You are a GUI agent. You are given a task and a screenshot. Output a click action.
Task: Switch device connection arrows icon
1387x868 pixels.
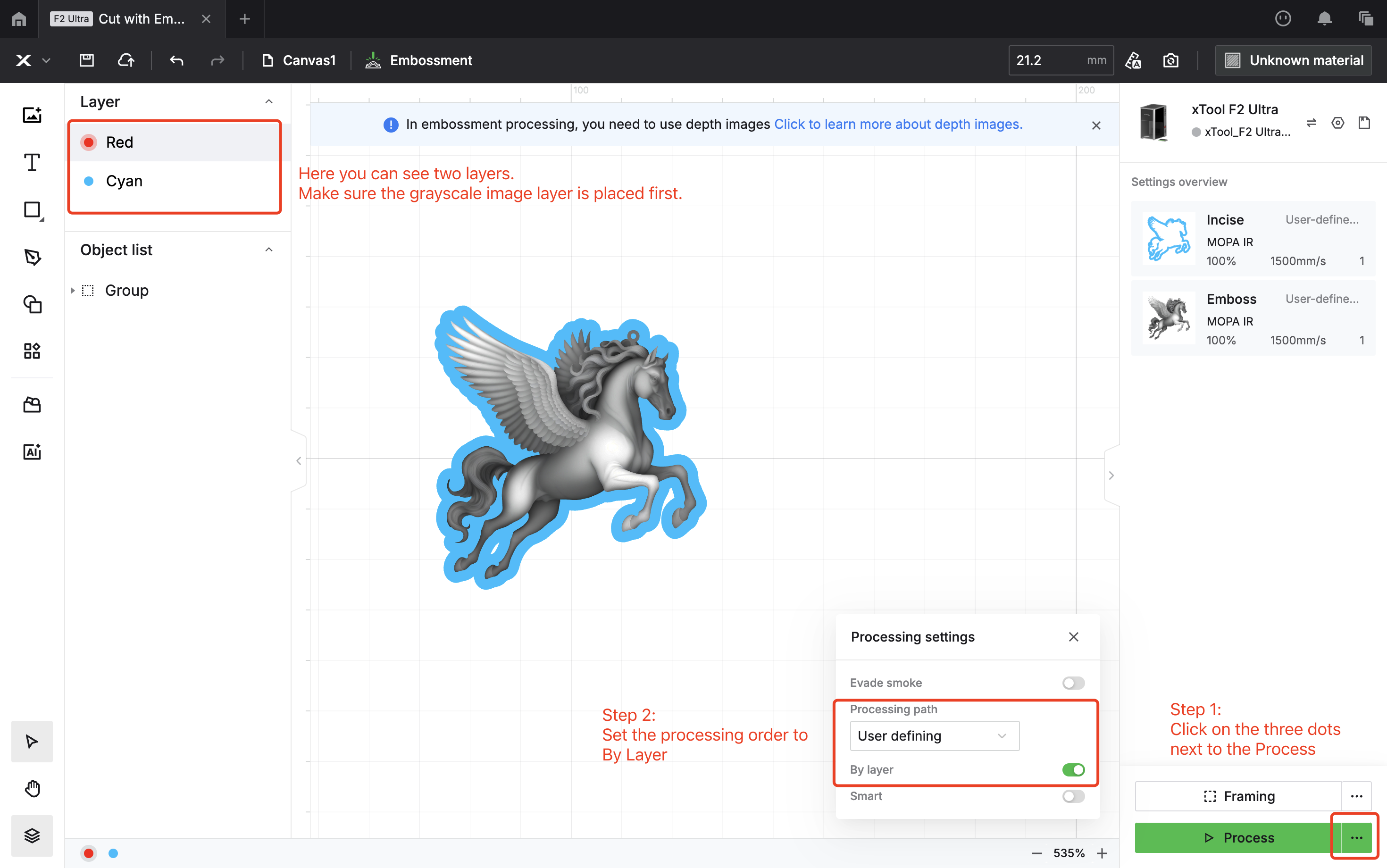(x=1312, y=123)
